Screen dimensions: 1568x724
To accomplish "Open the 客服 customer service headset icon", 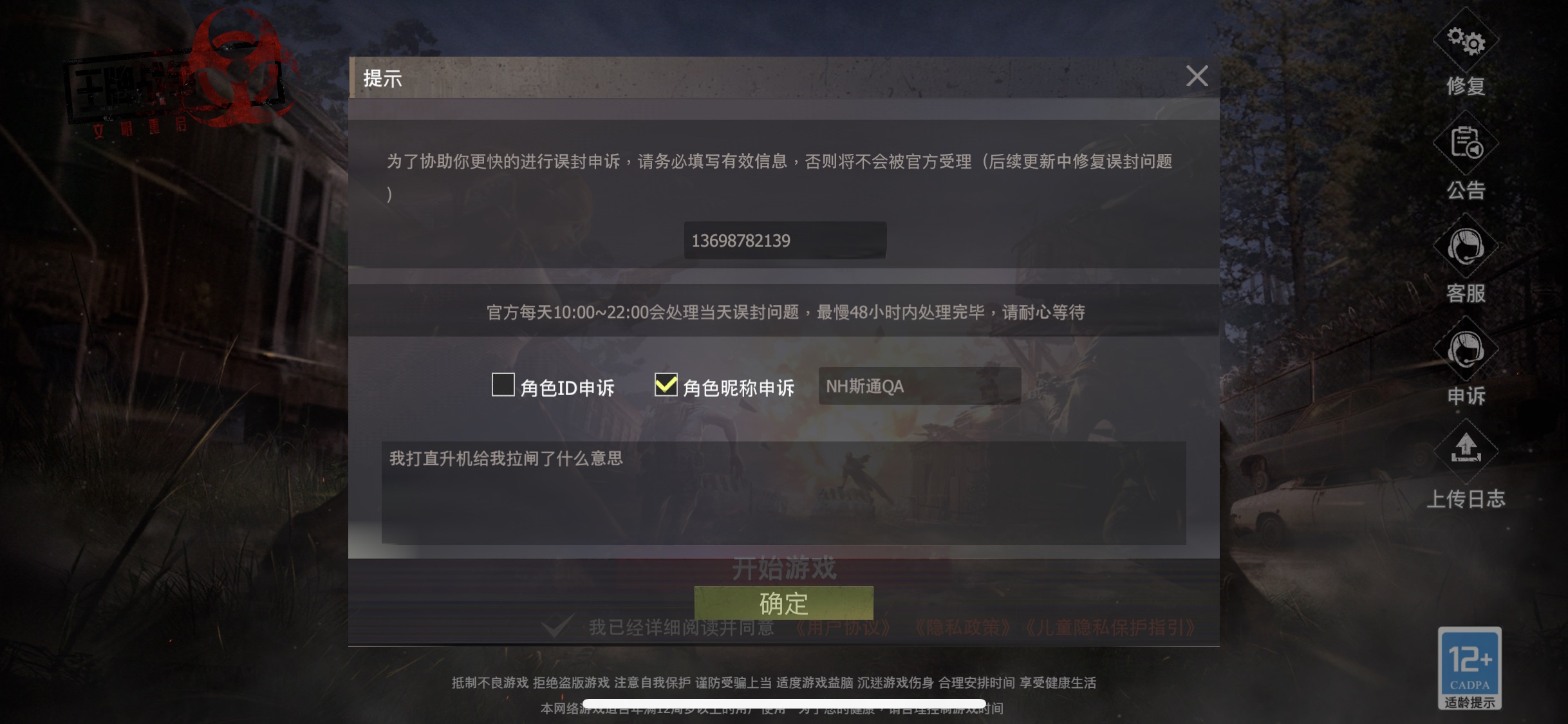I will click(x=1466, y=246).
